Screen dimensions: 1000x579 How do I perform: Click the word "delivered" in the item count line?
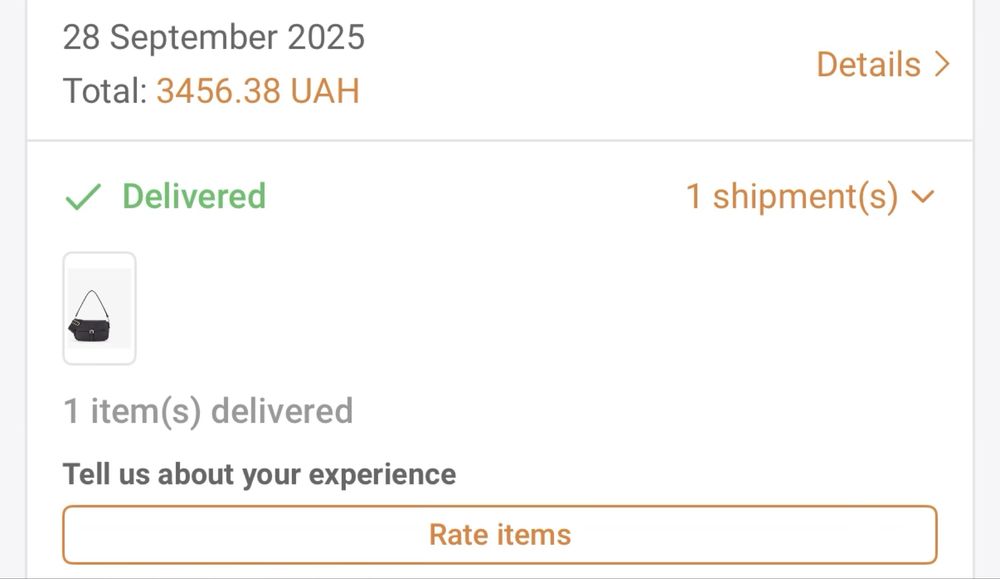pyautogui.click(x=282, y=411)
